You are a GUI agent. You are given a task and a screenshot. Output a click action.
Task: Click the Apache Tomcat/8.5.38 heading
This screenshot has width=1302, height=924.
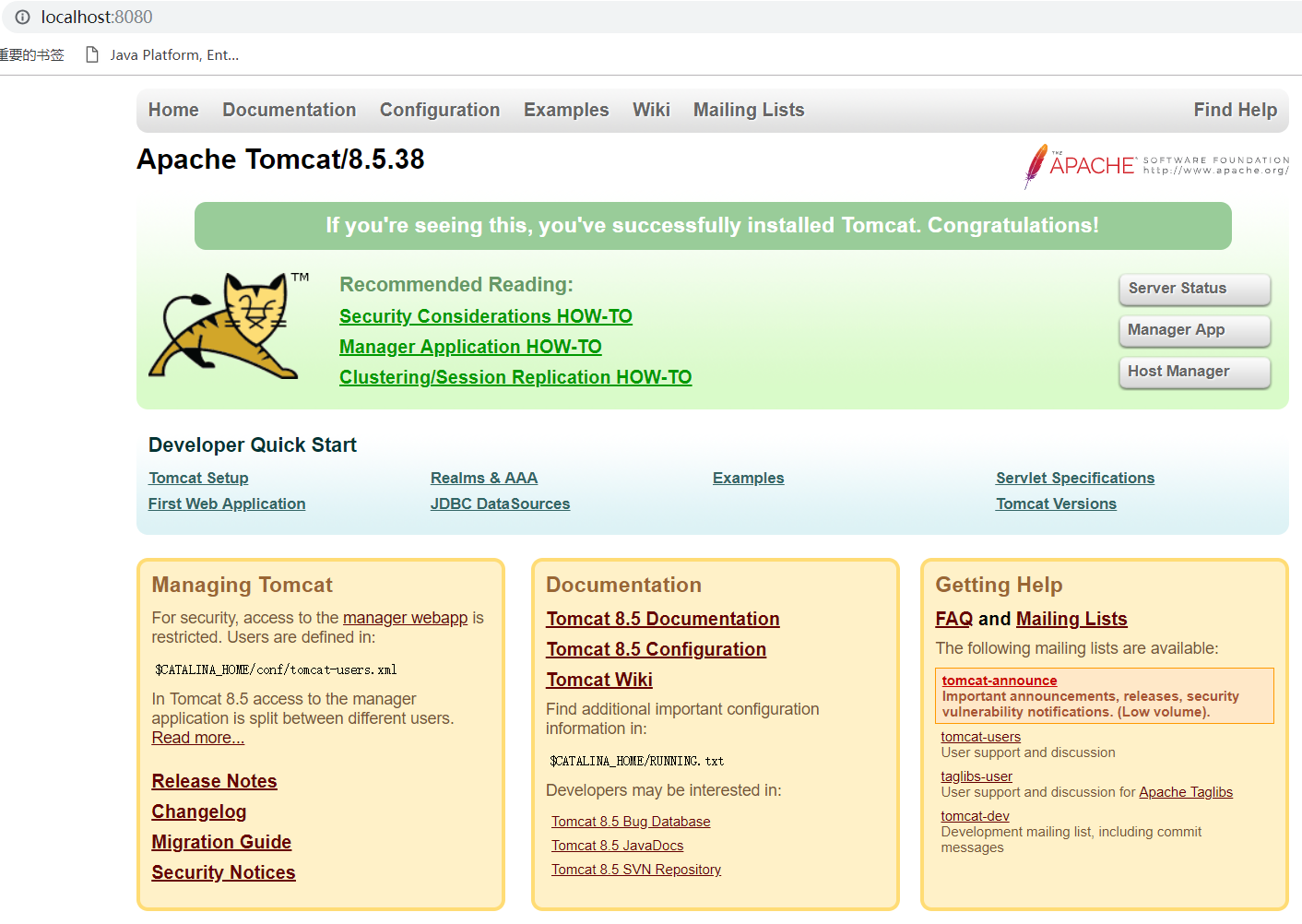280,160
